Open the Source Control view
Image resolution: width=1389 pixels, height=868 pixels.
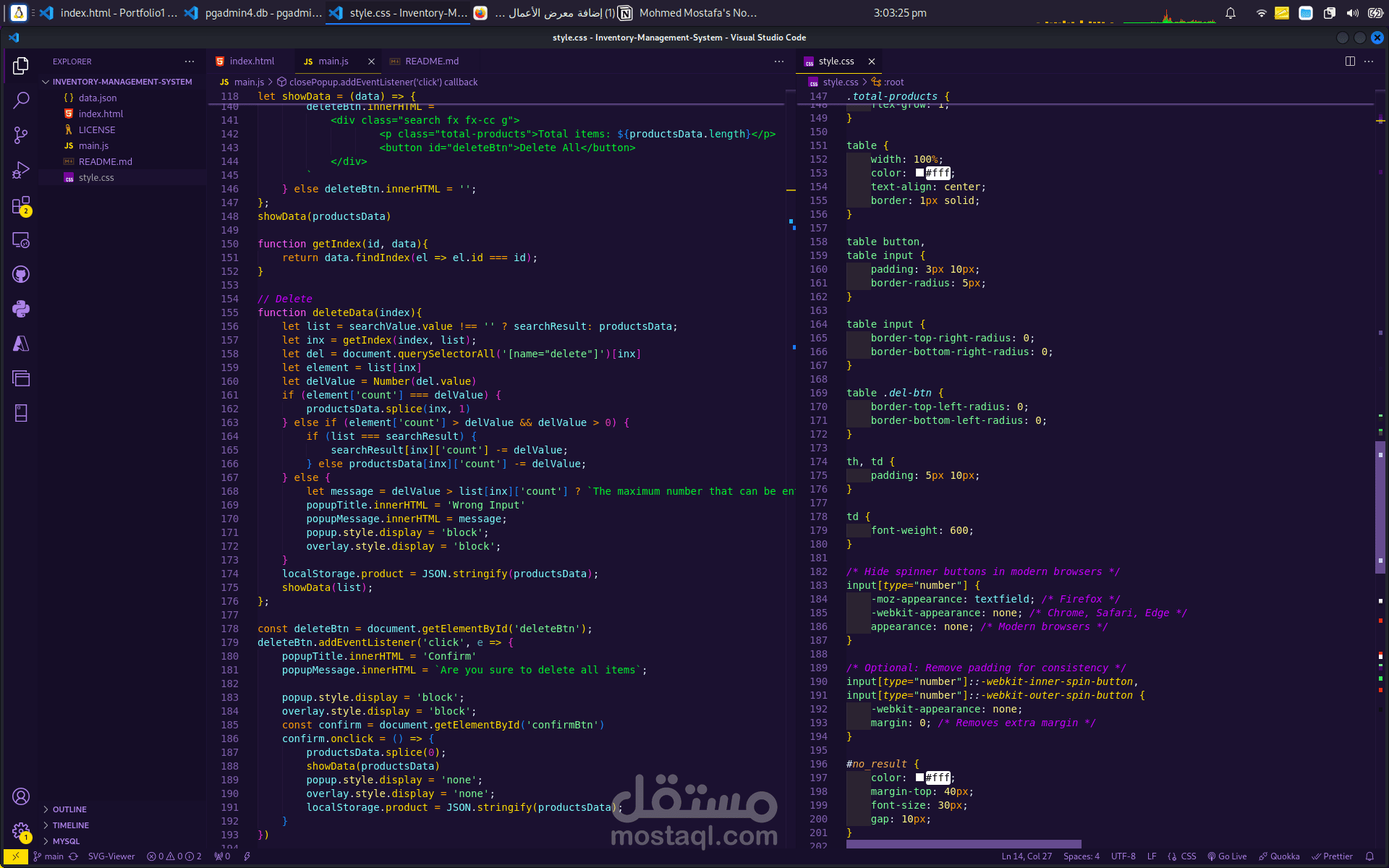coord(21,135)
